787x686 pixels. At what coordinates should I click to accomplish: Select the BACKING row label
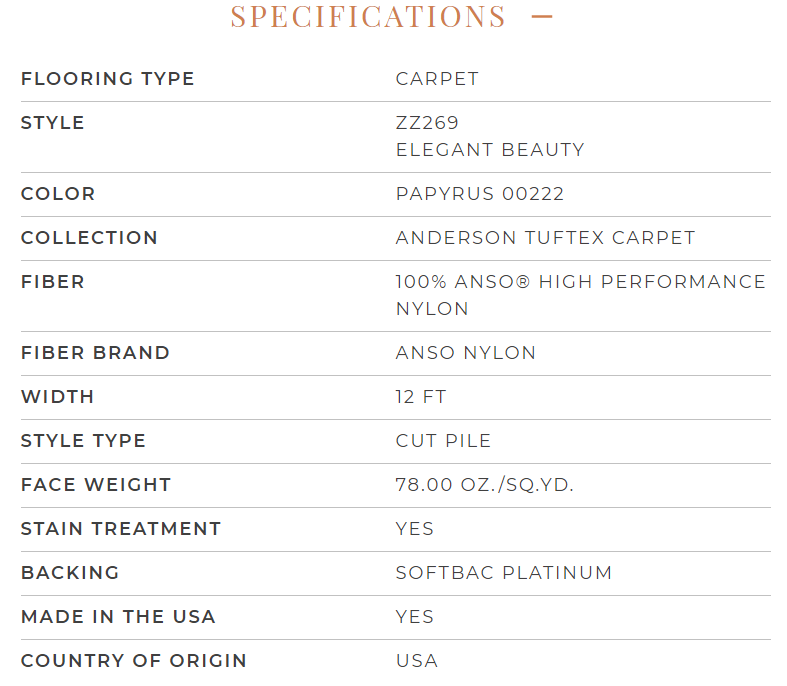coord(70,573)
